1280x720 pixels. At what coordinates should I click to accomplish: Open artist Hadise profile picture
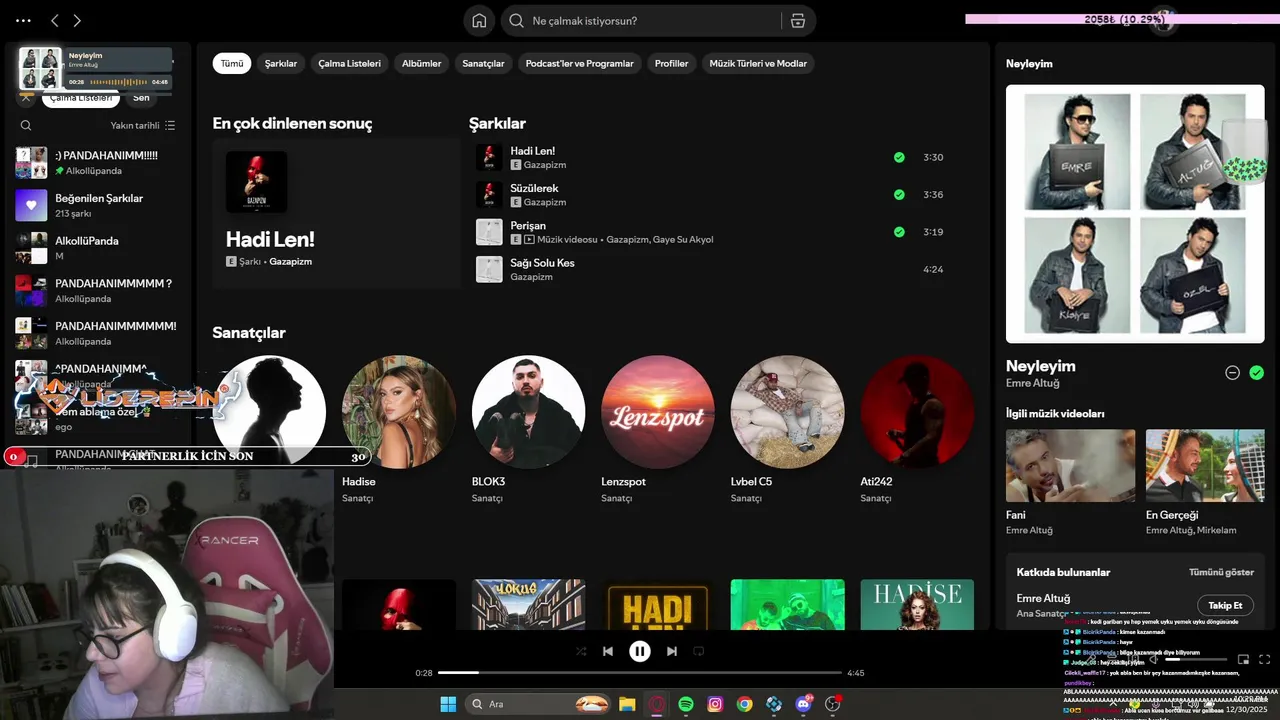click(399, 412)
